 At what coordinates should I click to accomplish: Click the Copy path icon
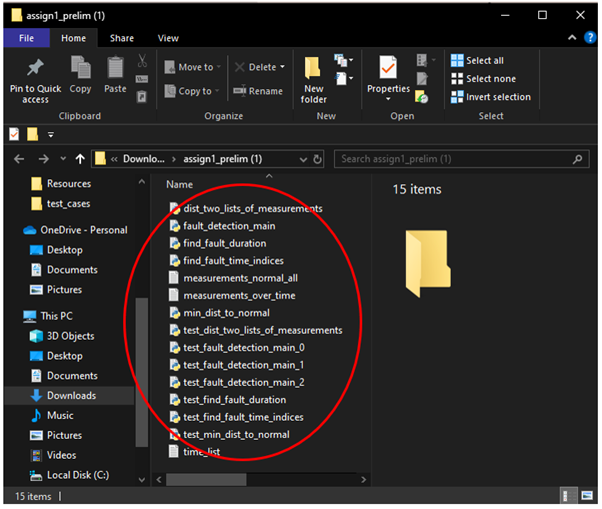142,79
